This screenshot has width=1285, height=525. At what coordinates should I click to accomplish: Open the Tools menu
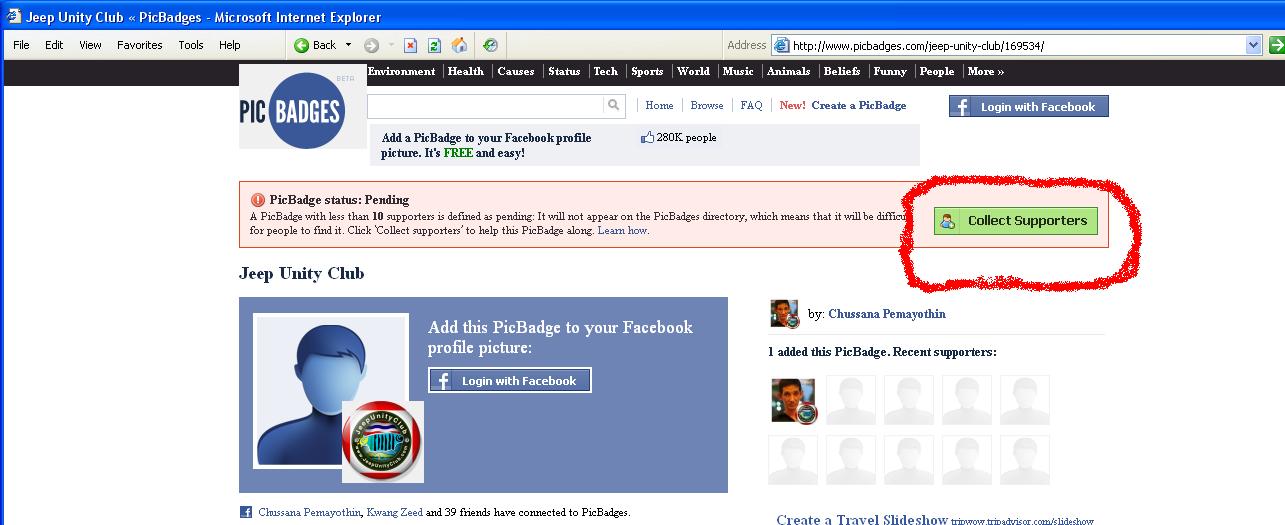pos(191,45)
